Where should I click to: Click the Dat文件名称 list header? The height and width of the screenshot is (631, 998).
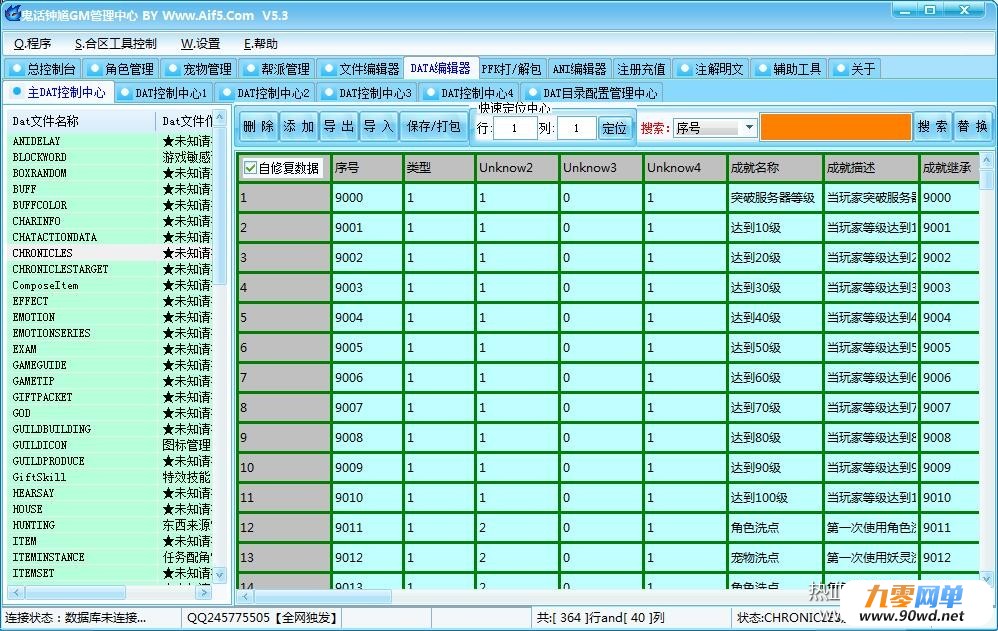(x=81, y=121)
